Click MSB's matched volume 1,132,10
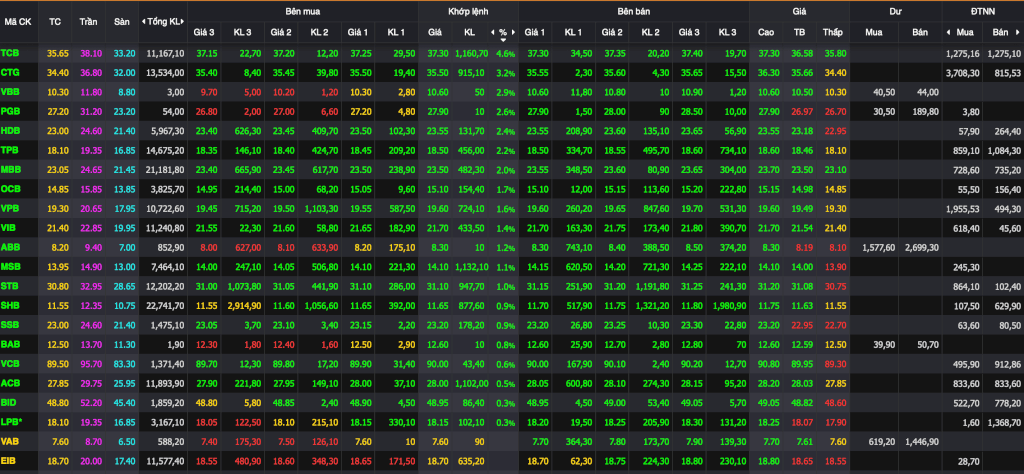The width and height of the screenshot is (1024, 474). (470, 266)
